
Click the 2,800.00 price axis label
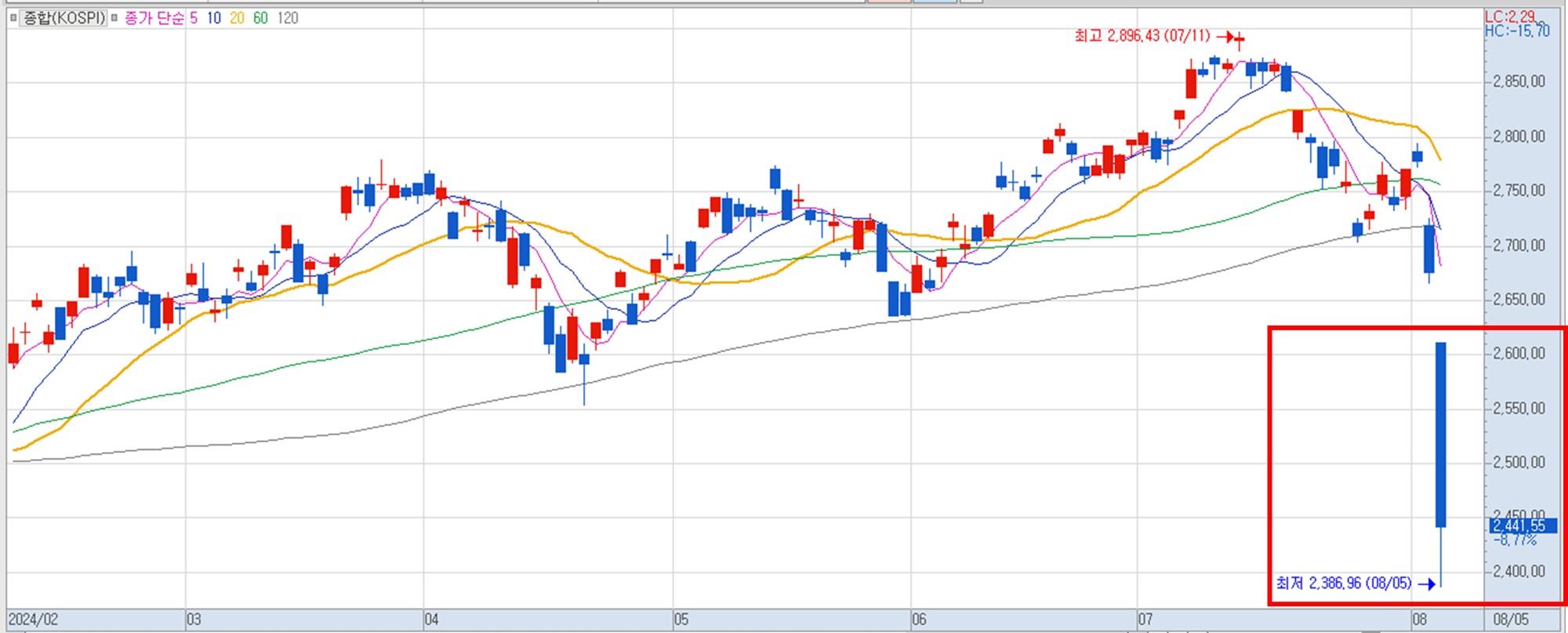[x=1519, y=136]
